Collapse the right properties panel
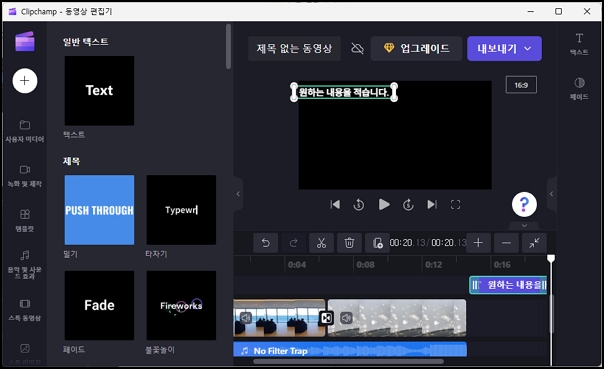 (552, 194)
